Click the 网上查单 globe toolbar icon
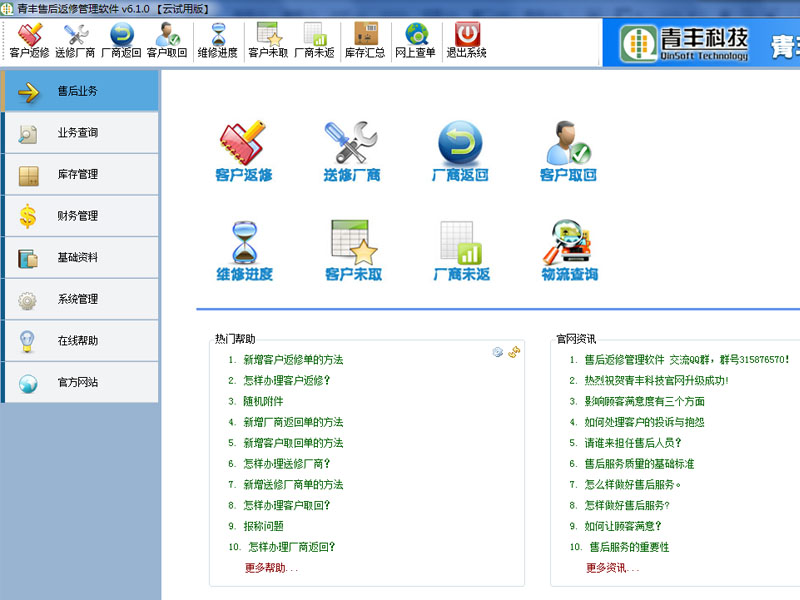Viewport: 800px width, 600px height. click(415, 40)
